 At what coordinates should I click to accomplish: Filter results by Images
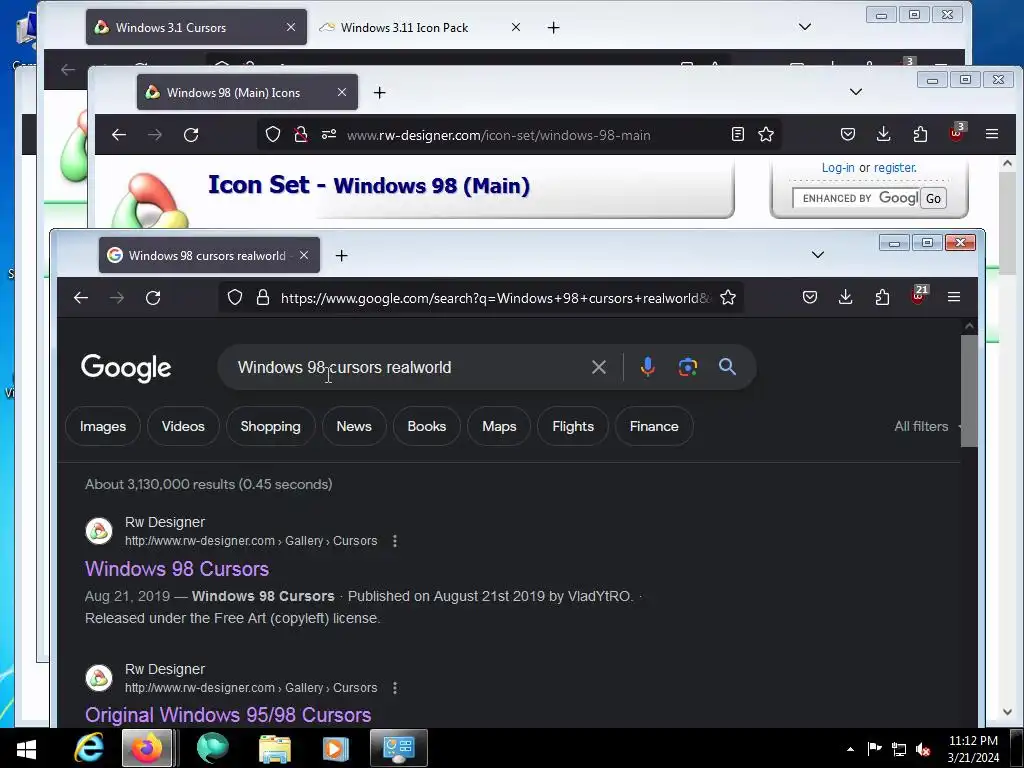point(103,426)
